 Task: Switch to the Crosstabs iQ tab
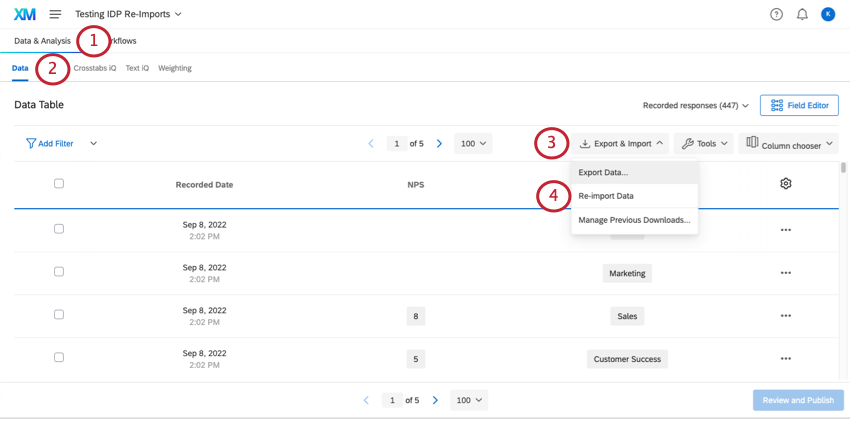pos(95,68)
